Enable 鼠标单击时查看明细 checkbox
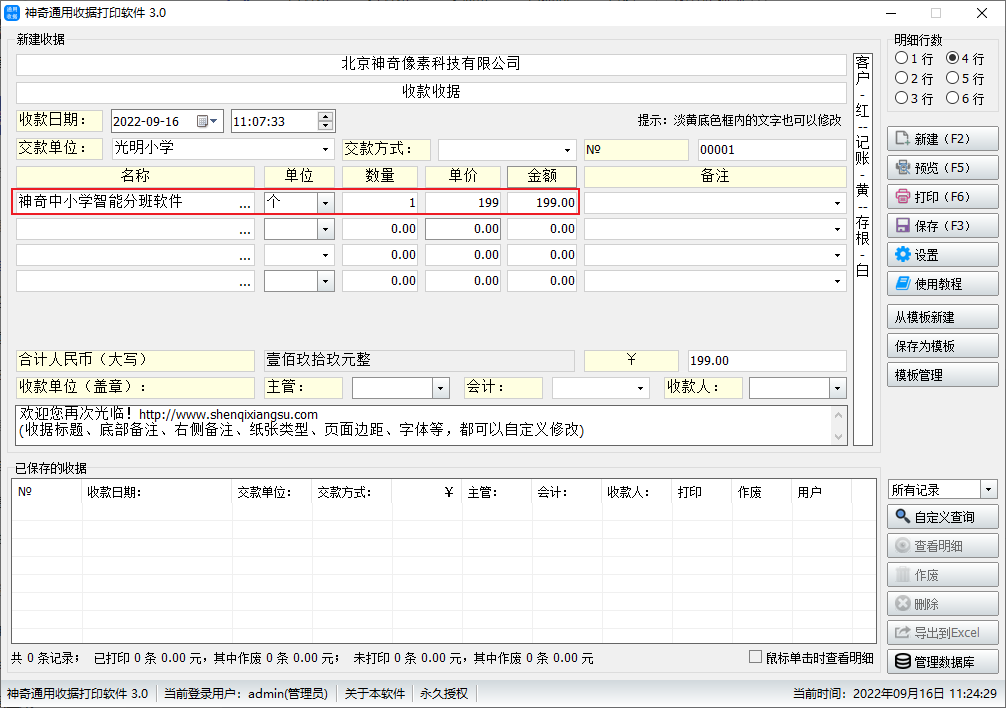The width and height of the screenshot is (1006, 708). (757, 658)
